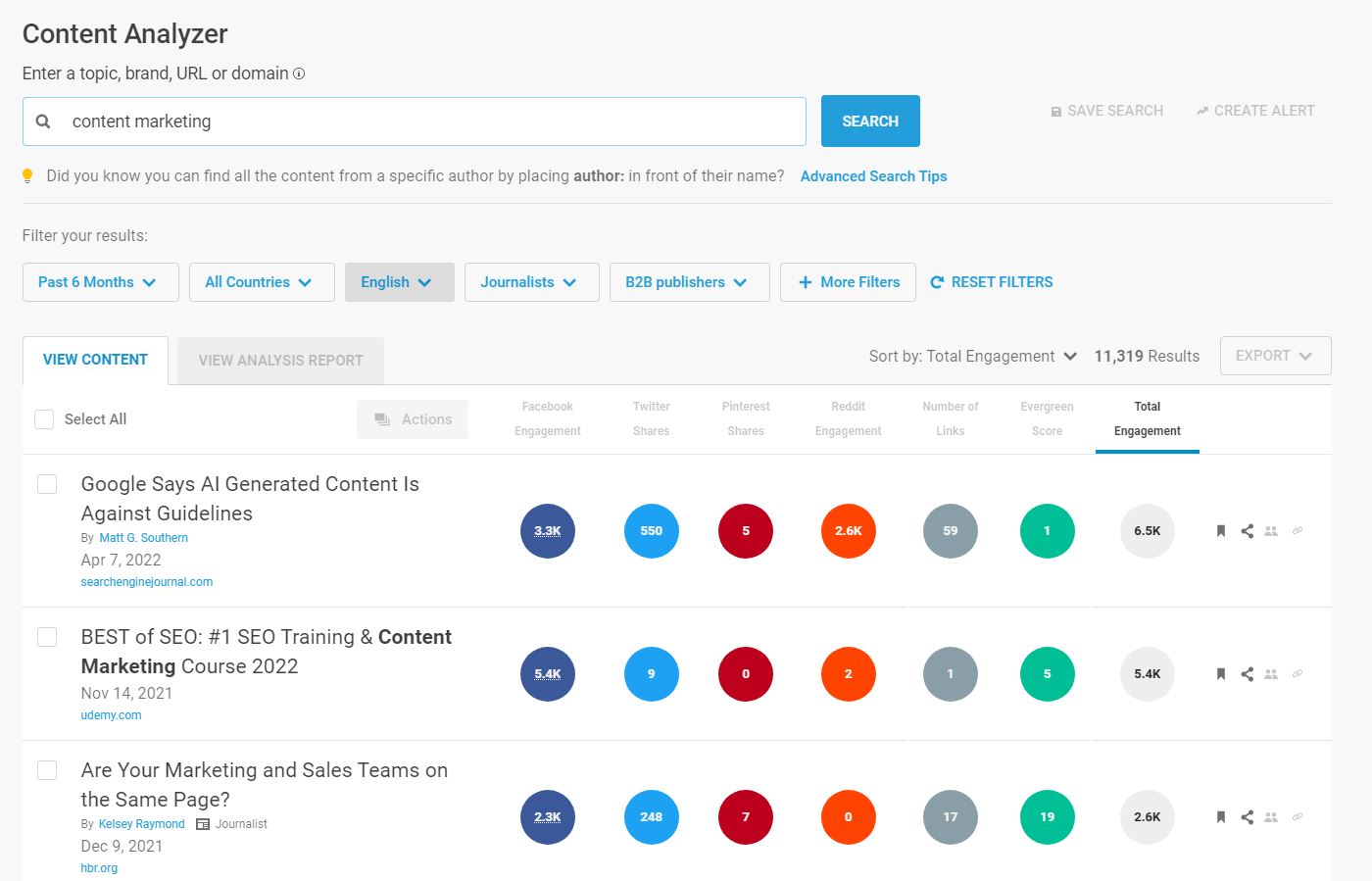Click the info icon beside domain prompt
The width and height of the screenshot is (1372, 881).
coord(299,73)
